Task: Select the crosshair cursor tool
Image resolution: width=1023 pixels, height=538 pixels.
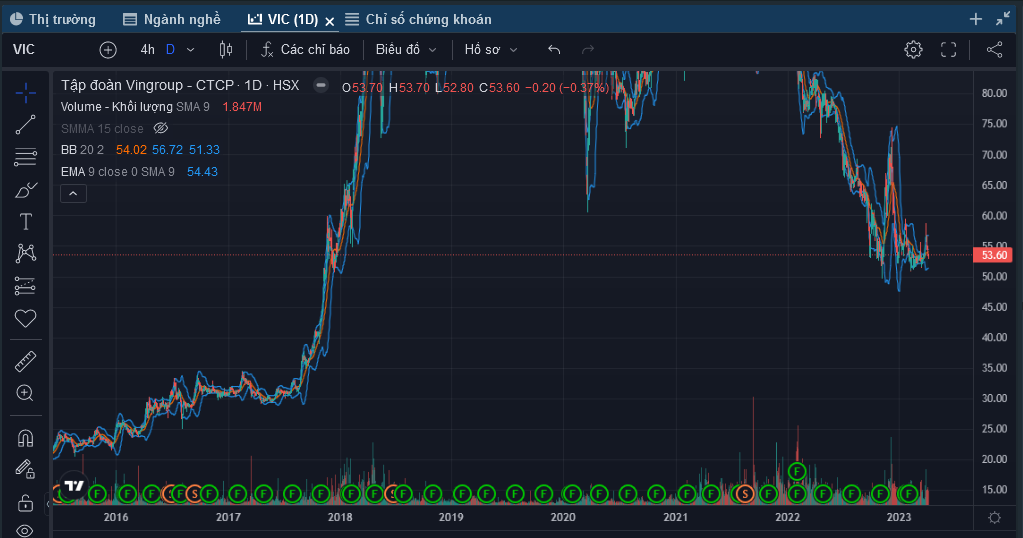Action: pyautogui.click(x=25, y=93)
